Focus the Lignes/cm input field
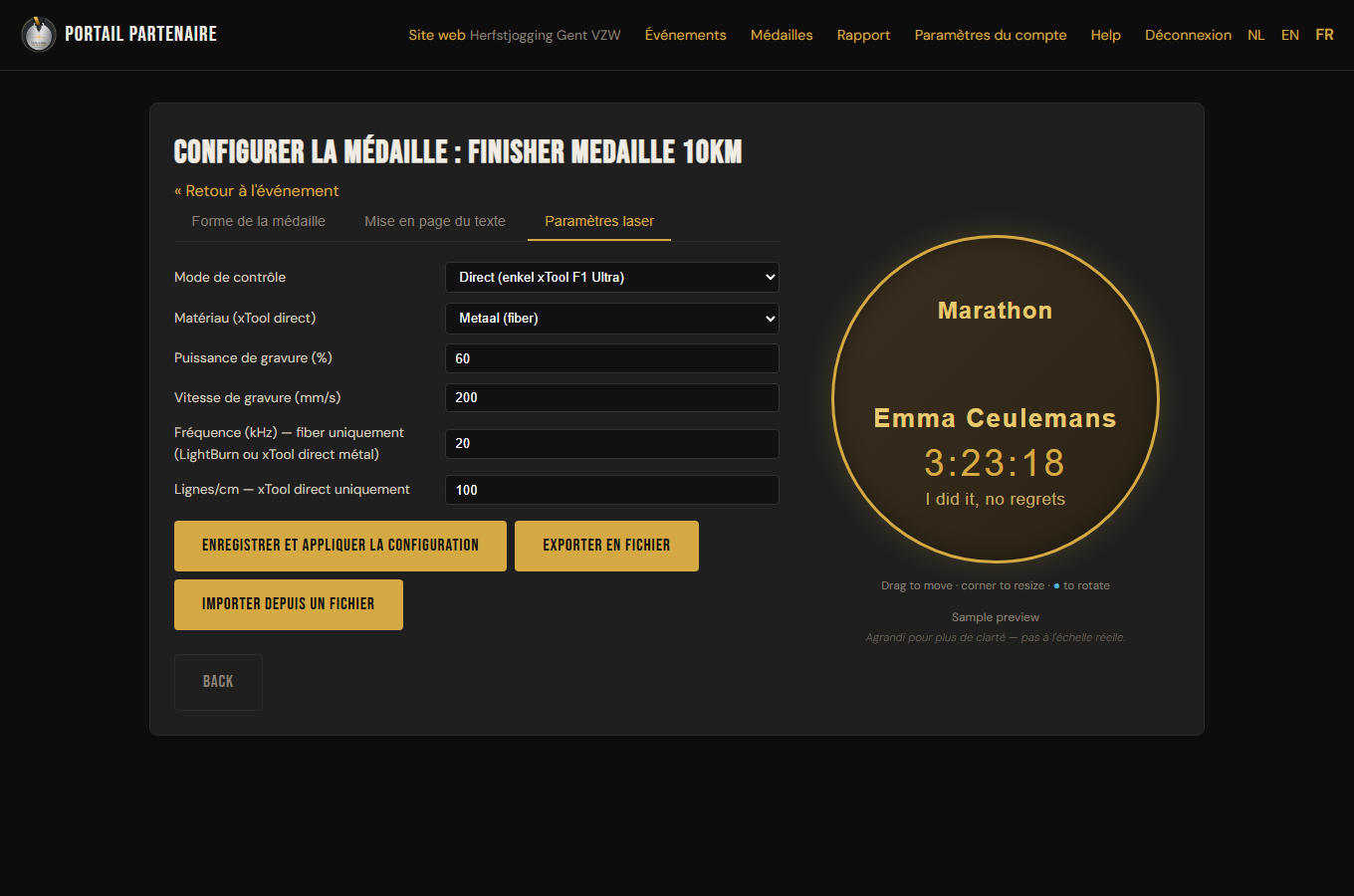1354x896 pixels. 611,490
